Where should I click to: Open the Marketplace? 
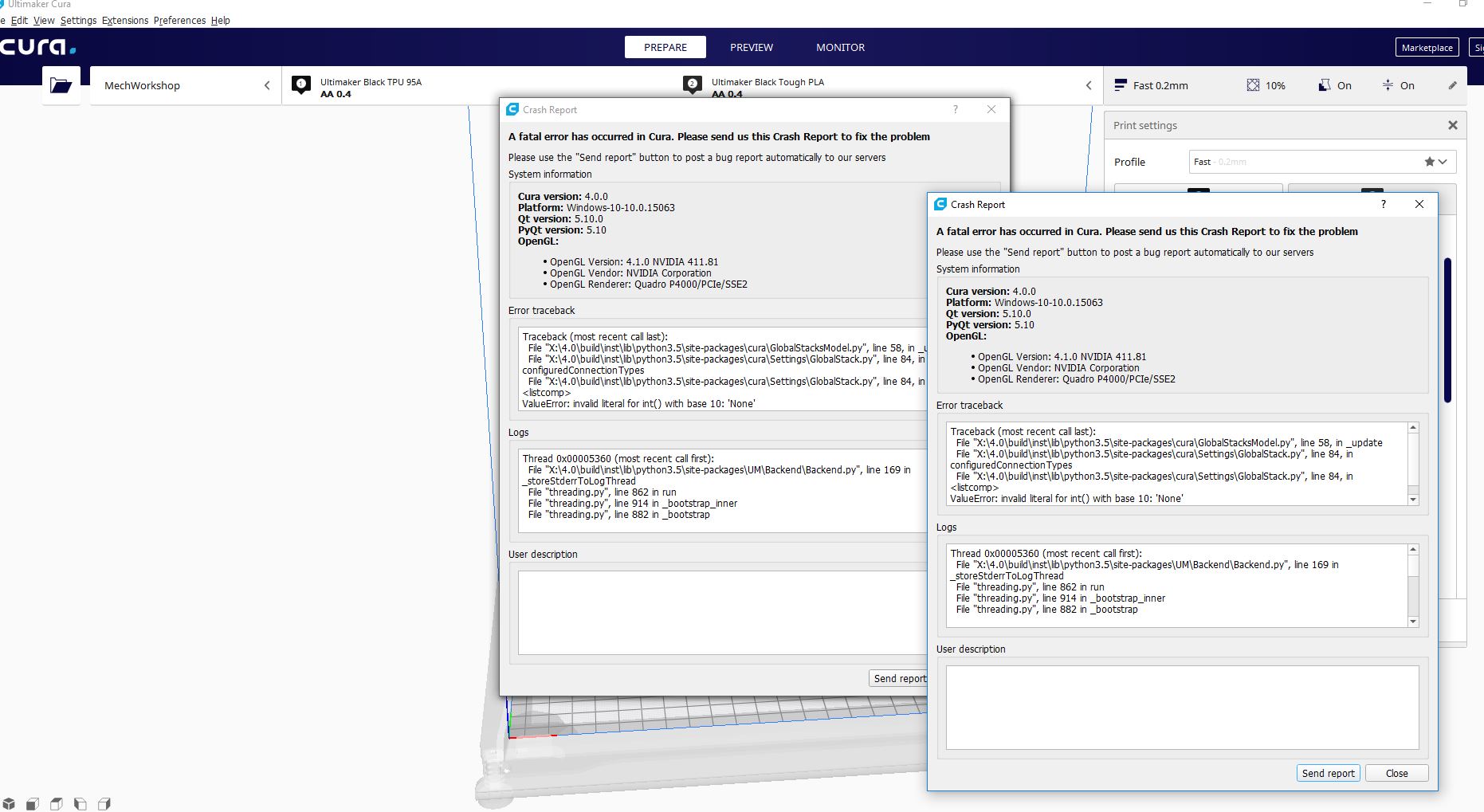1427,47
